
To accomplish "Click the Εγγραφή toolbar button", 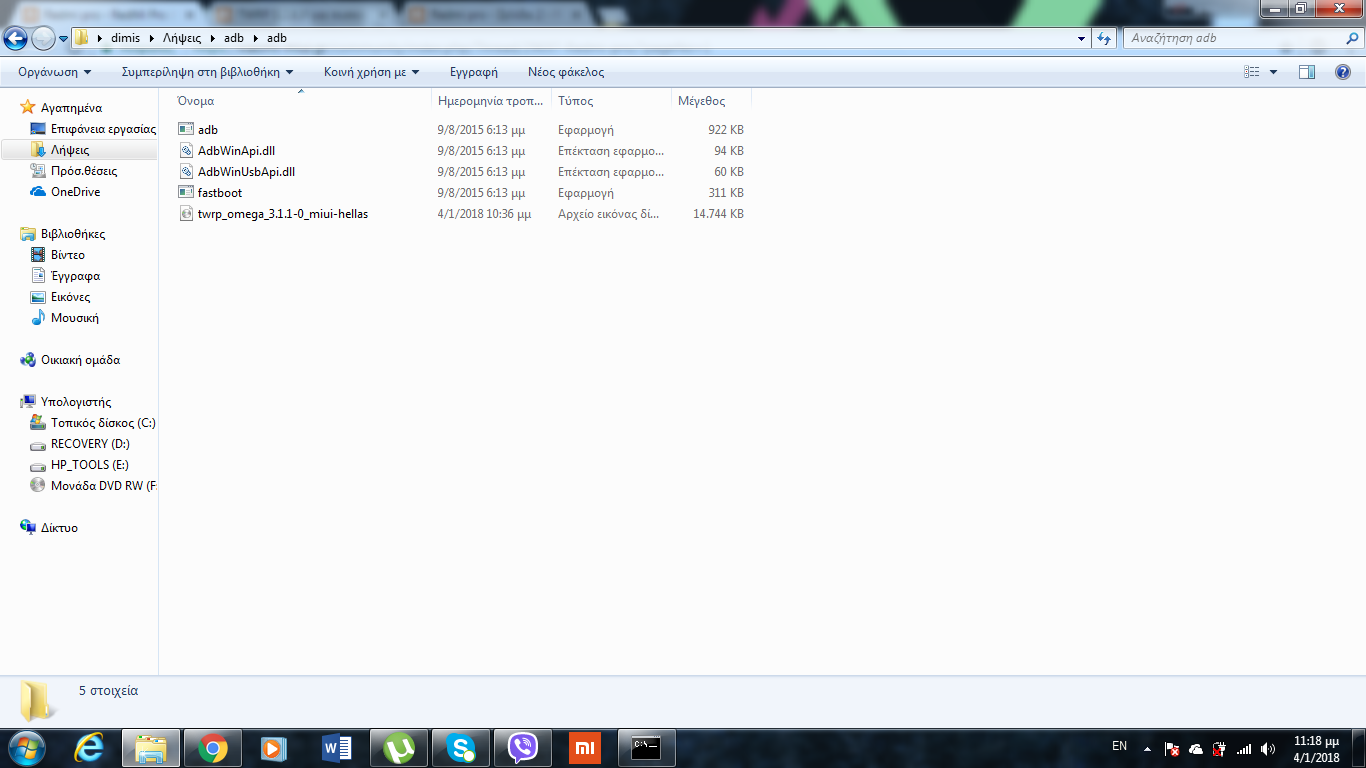I will (474, 72).
